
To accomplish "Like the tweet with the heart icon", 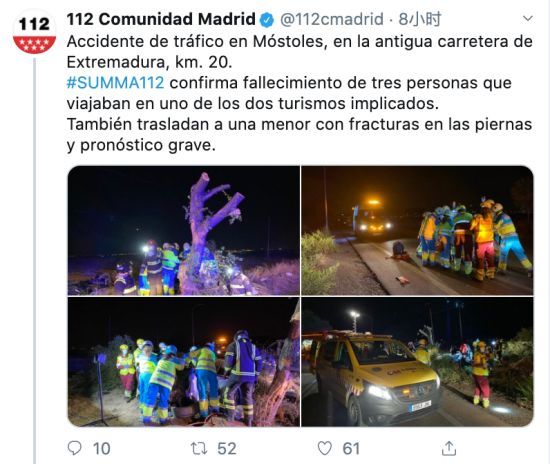I will pyautogui.click(x=324, y=448).
